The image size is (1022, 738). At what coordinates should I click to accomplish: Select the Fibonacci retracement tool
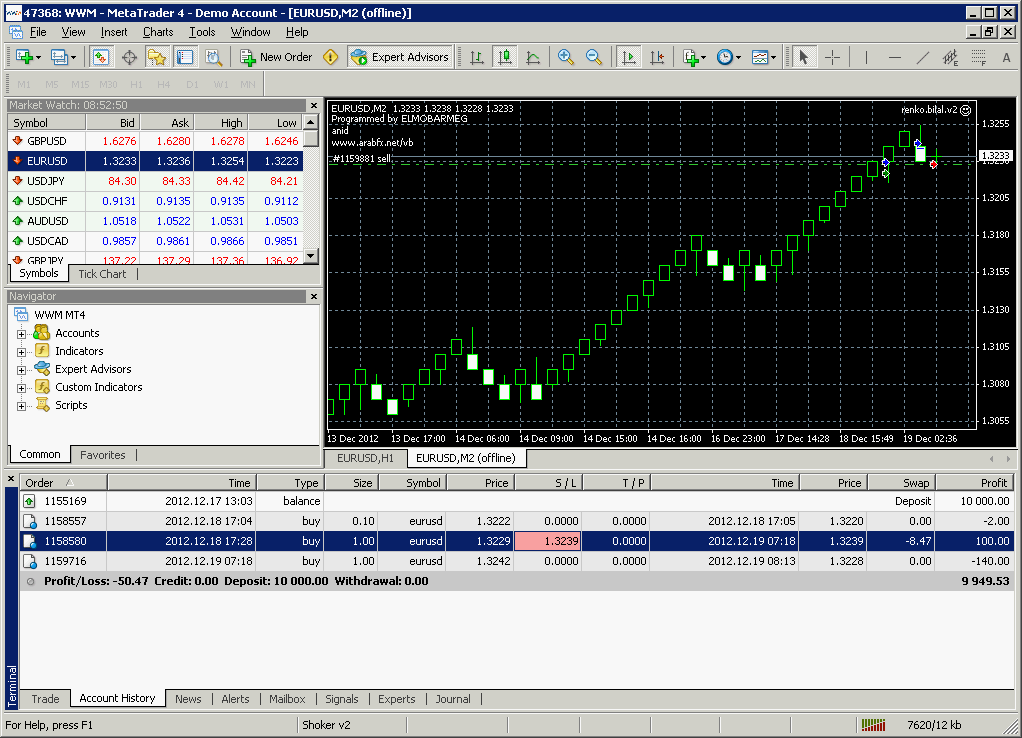point(978,57)
